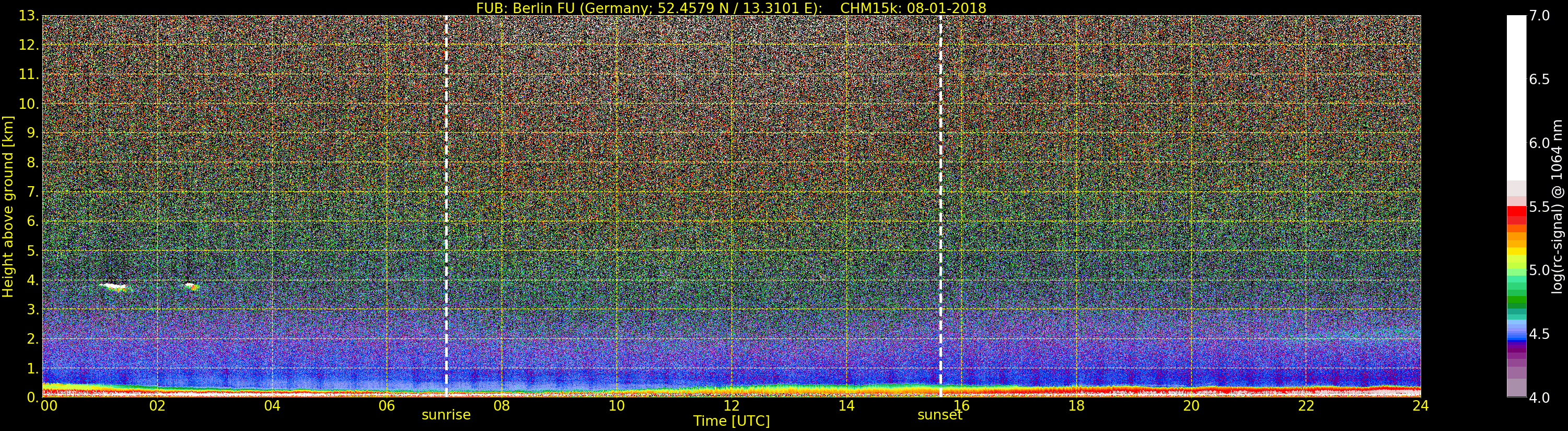Click the 'sunrise' label below the time axis
The image size is (1568, 431).
click(x=446, y=415)
